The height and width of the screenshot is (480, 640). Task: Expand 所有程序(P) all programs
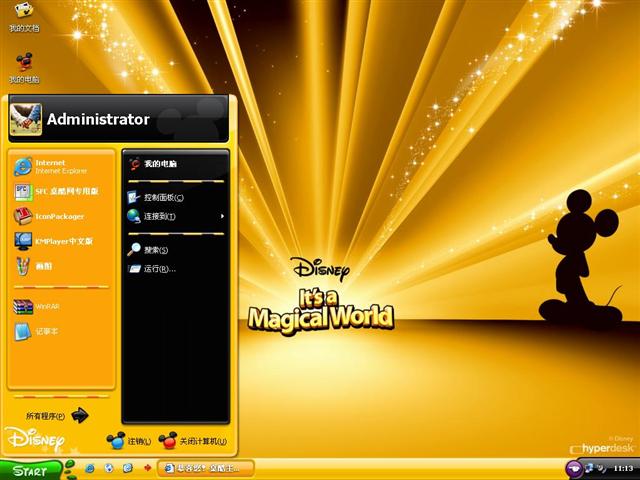point(57,416)
